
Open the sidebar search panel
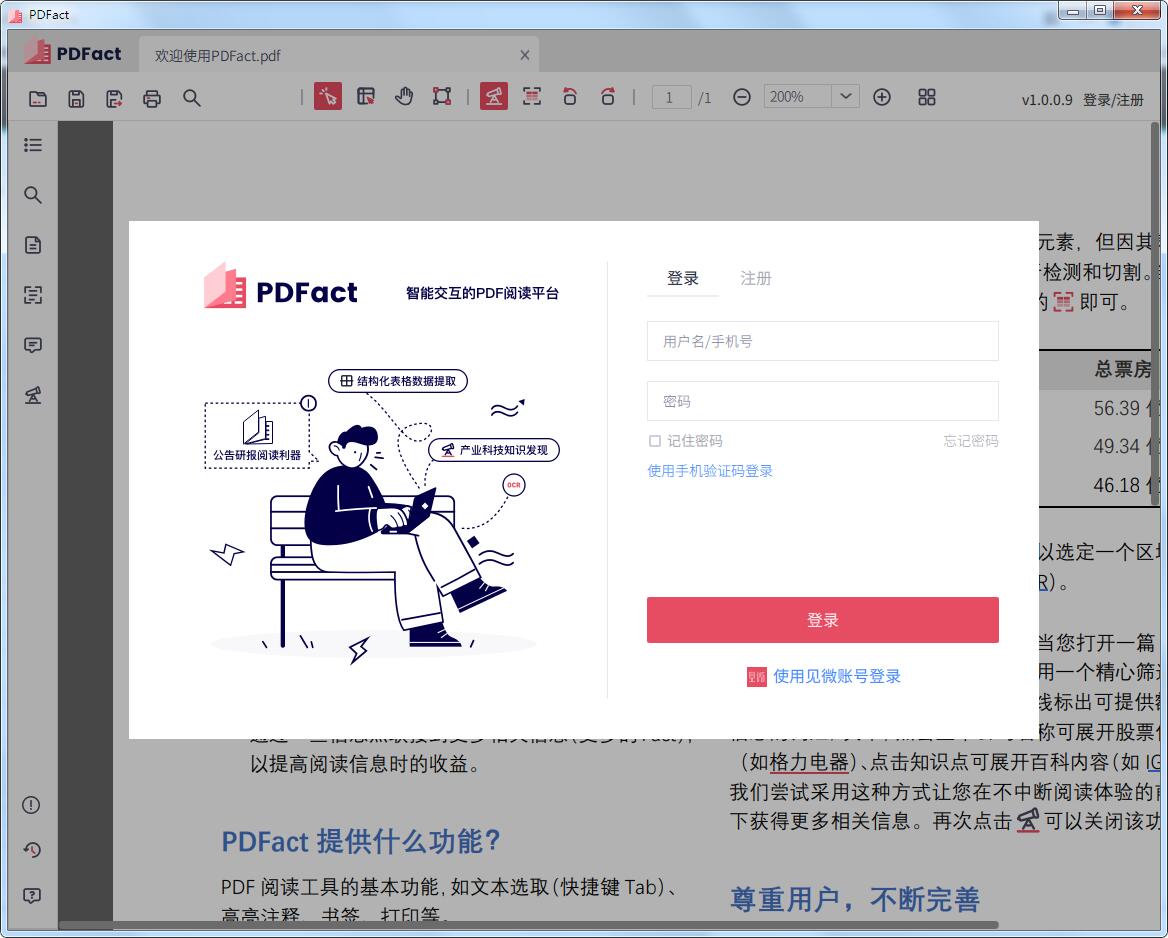pos(33,194)
